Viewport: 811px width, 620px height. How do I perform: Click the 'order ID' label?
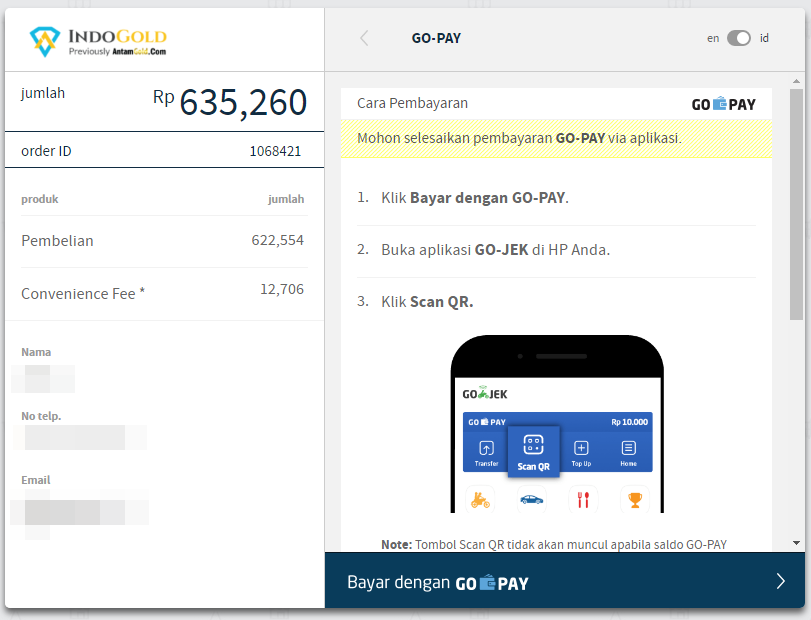[46, 151]
